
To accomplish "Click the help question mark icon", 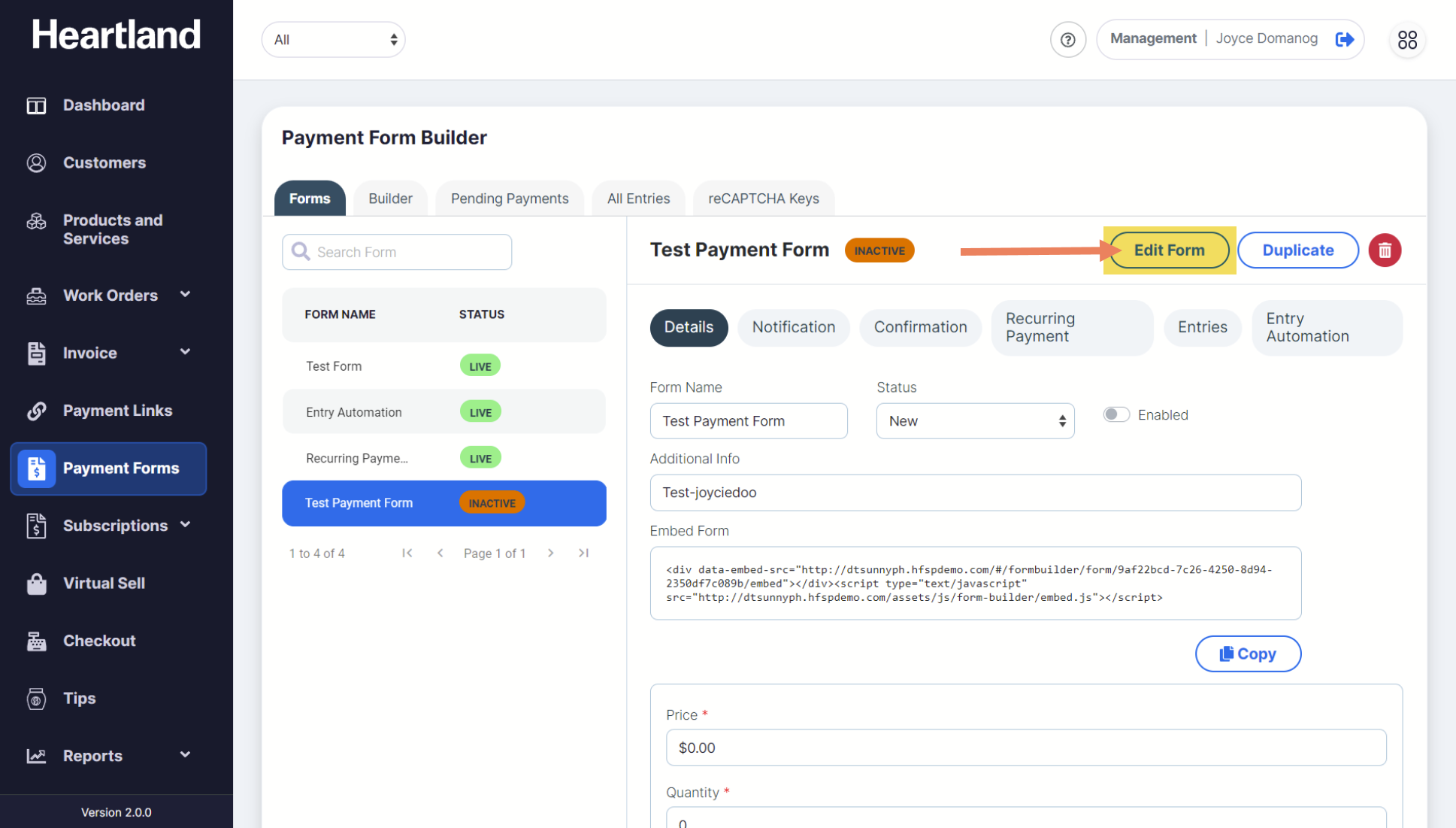I will pyautogui.click(x=1067, y=40).
